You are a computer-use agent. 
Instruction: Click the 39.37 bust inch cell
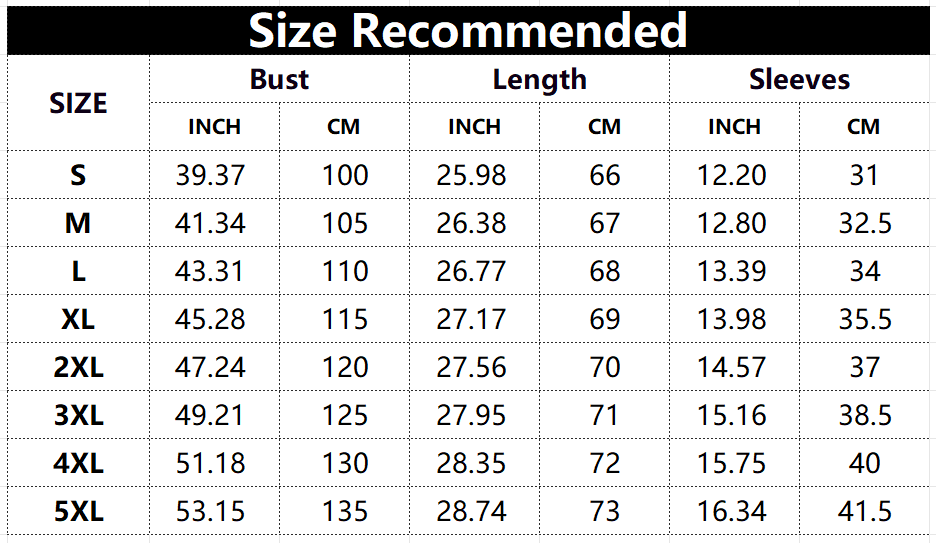click(x=210, y=175)
